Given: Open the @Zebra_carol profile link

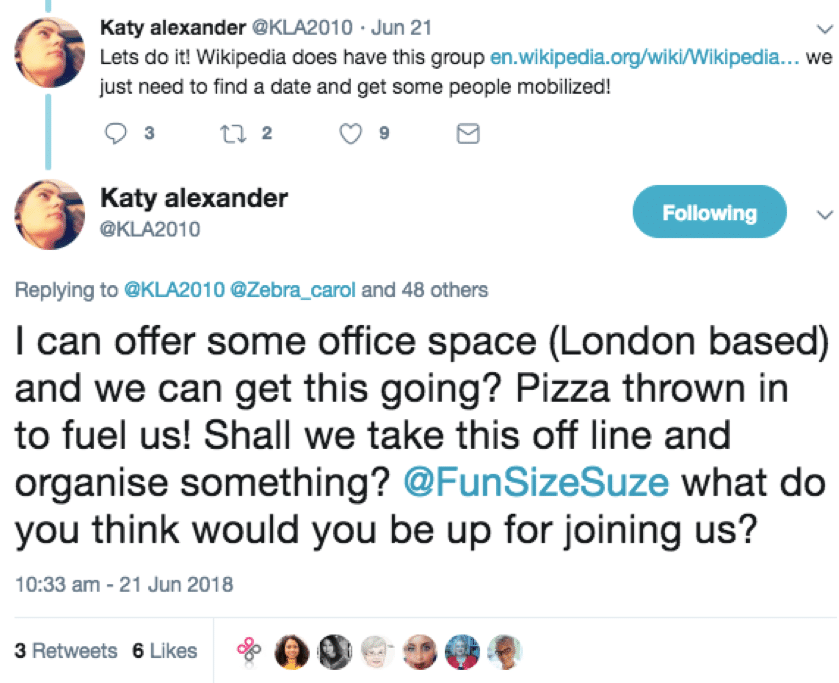Looking at the screenshot, I should (292, 290).
